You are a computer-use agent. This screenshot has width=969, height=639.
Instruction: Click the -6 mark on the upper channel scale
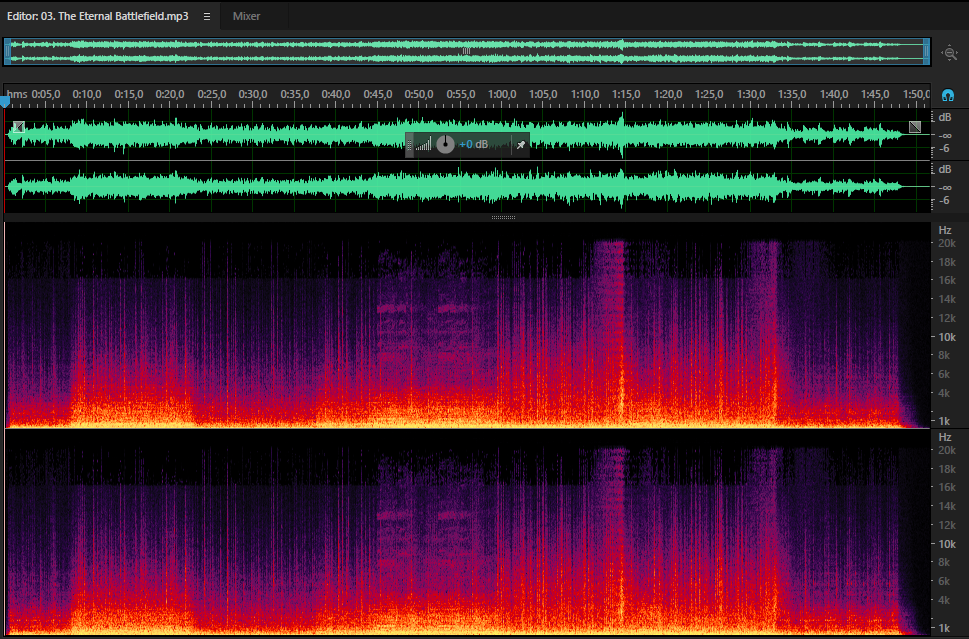(x=944, y=148)
